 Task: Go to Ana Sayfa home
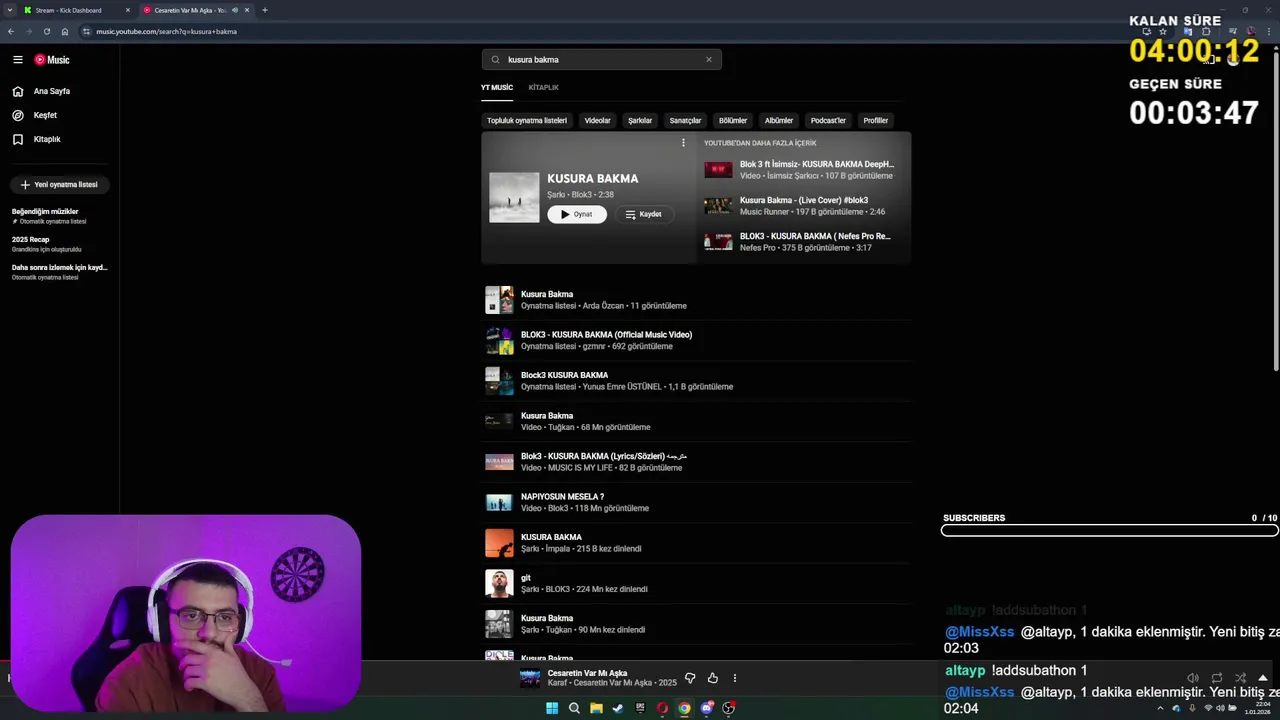click(x=41, y=91)
